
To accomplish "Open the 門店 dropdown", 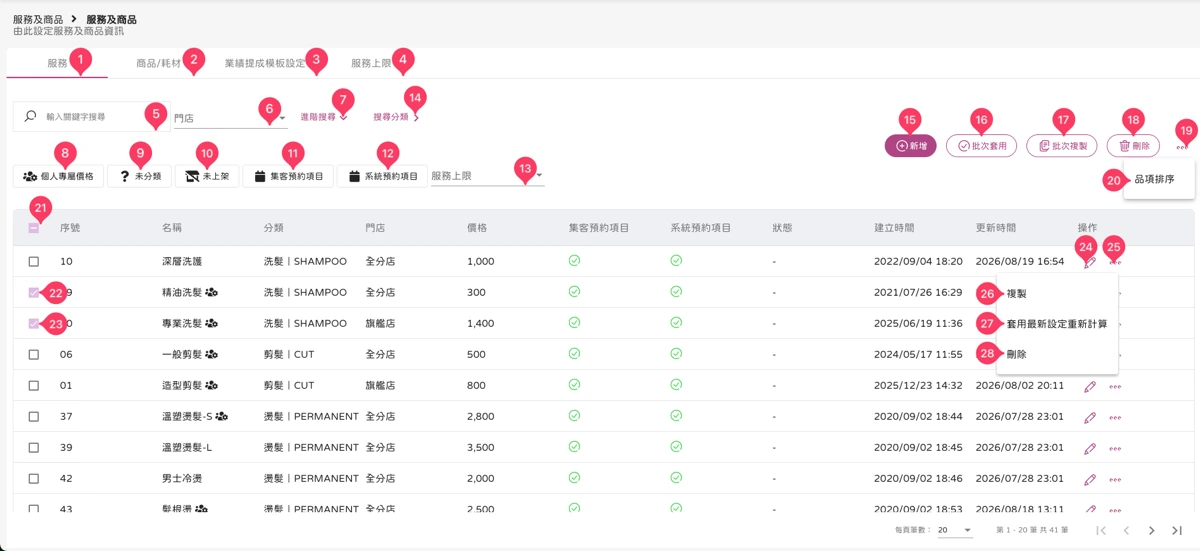I will coord(230,118).
